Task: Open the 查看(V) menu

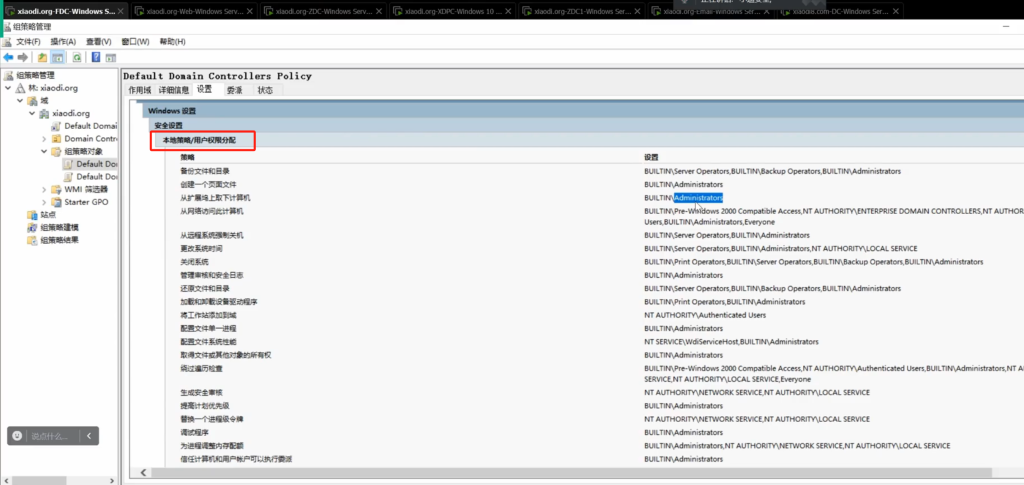Action: point(99,41)
